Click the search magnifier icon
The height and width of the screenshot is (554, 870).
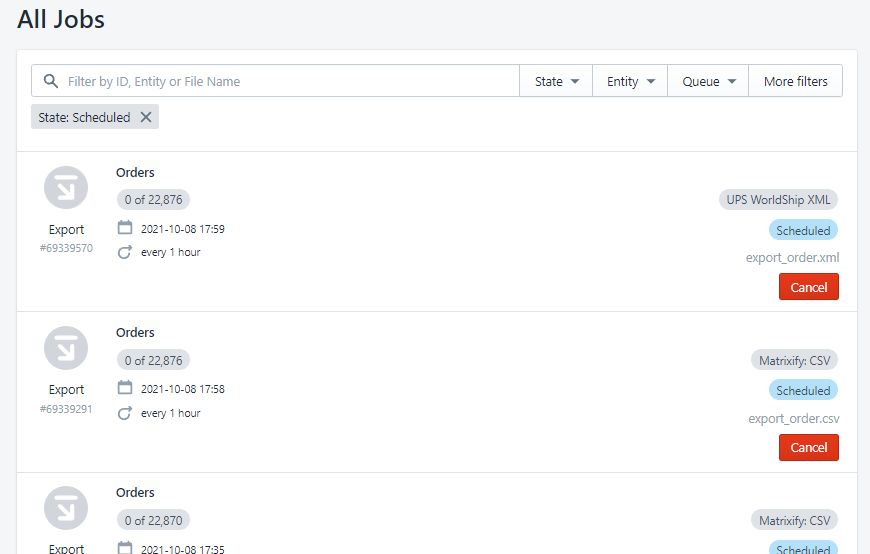(51, 81)
